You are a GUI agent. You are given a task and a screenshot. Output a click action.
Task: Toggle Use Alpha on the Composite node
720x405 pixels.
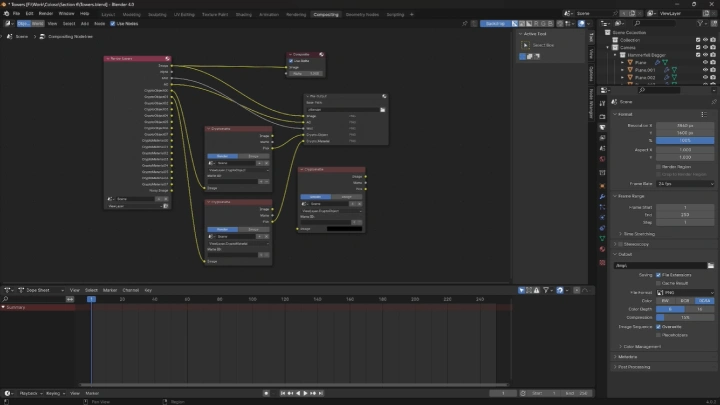[291, 61]
